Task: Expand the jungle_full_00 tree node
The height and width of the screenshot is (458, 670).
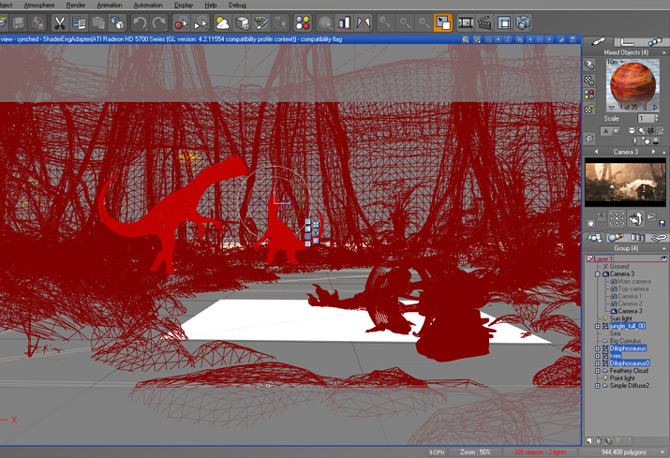Action: click(x=598, y=326)
